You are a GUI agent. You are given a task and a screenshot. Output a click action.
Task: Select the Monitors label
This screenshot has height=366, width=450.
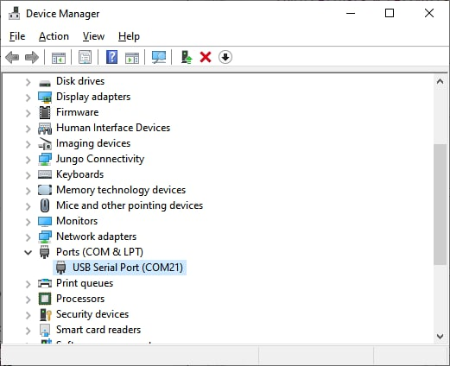[77, 221]
